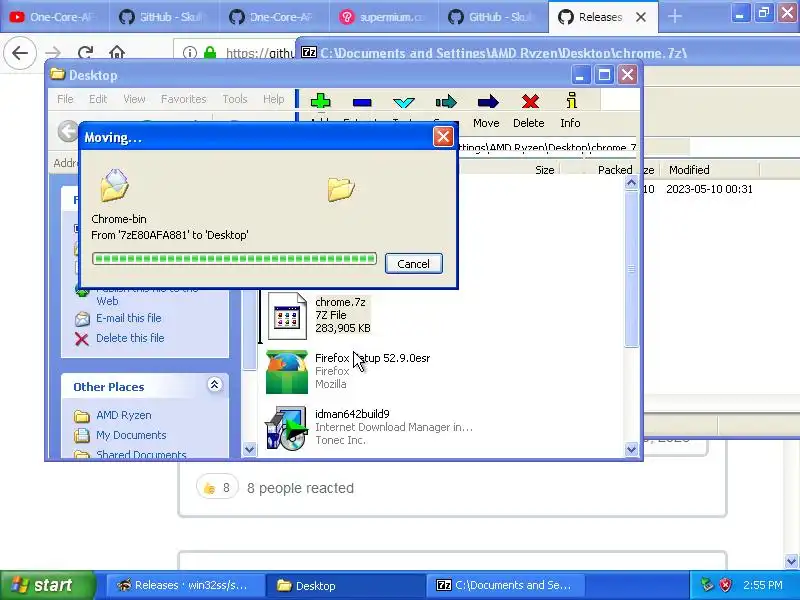Switch to 7-Zip taskbar button
This screenshot has width=800, height=600.
pyautogui.click(x=507, y=585)
